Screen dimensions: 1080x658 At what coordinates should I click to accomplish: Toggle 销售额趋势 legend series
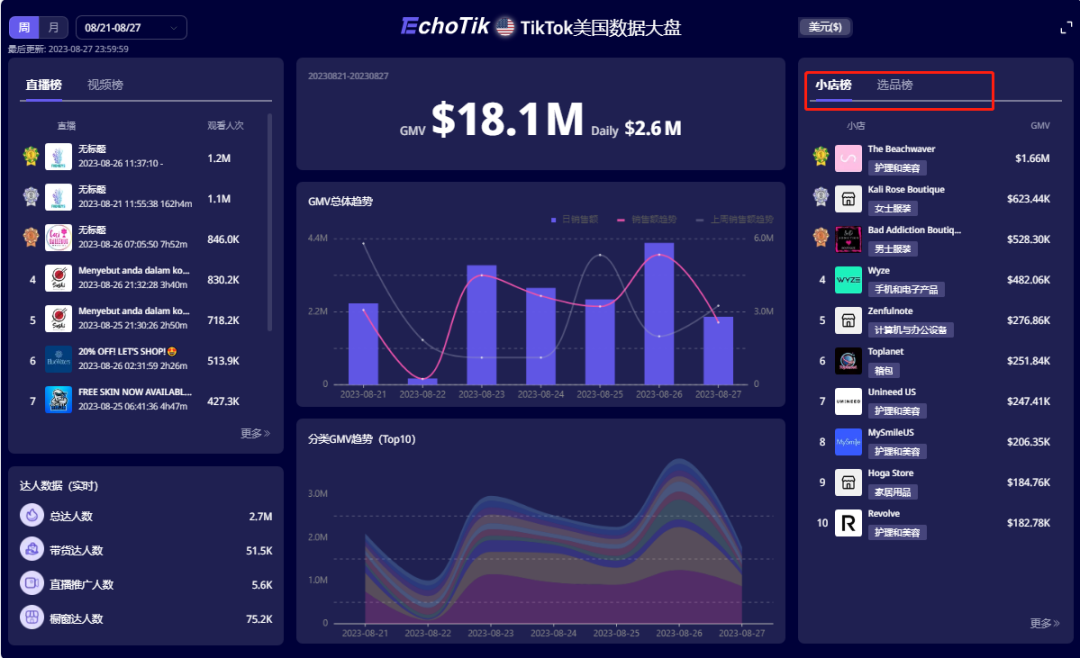647,220
